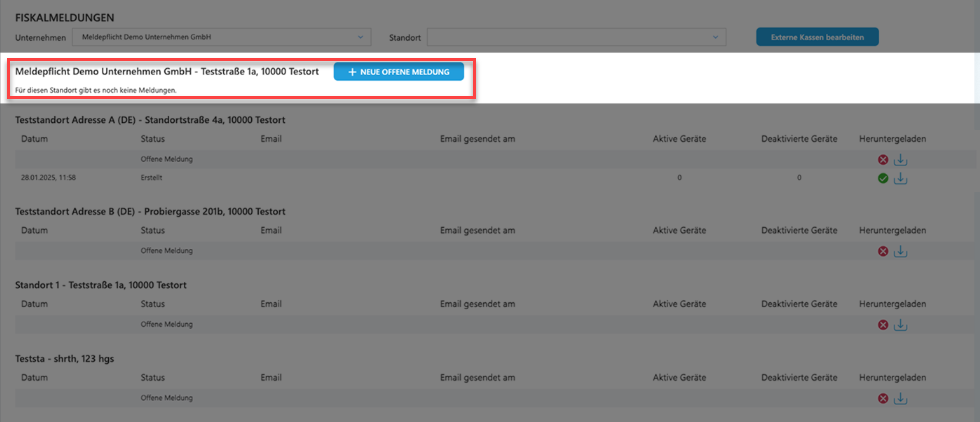Click the Erstellt status cell
This screenshot has height=422, width=980.
(x=151, y=178)
